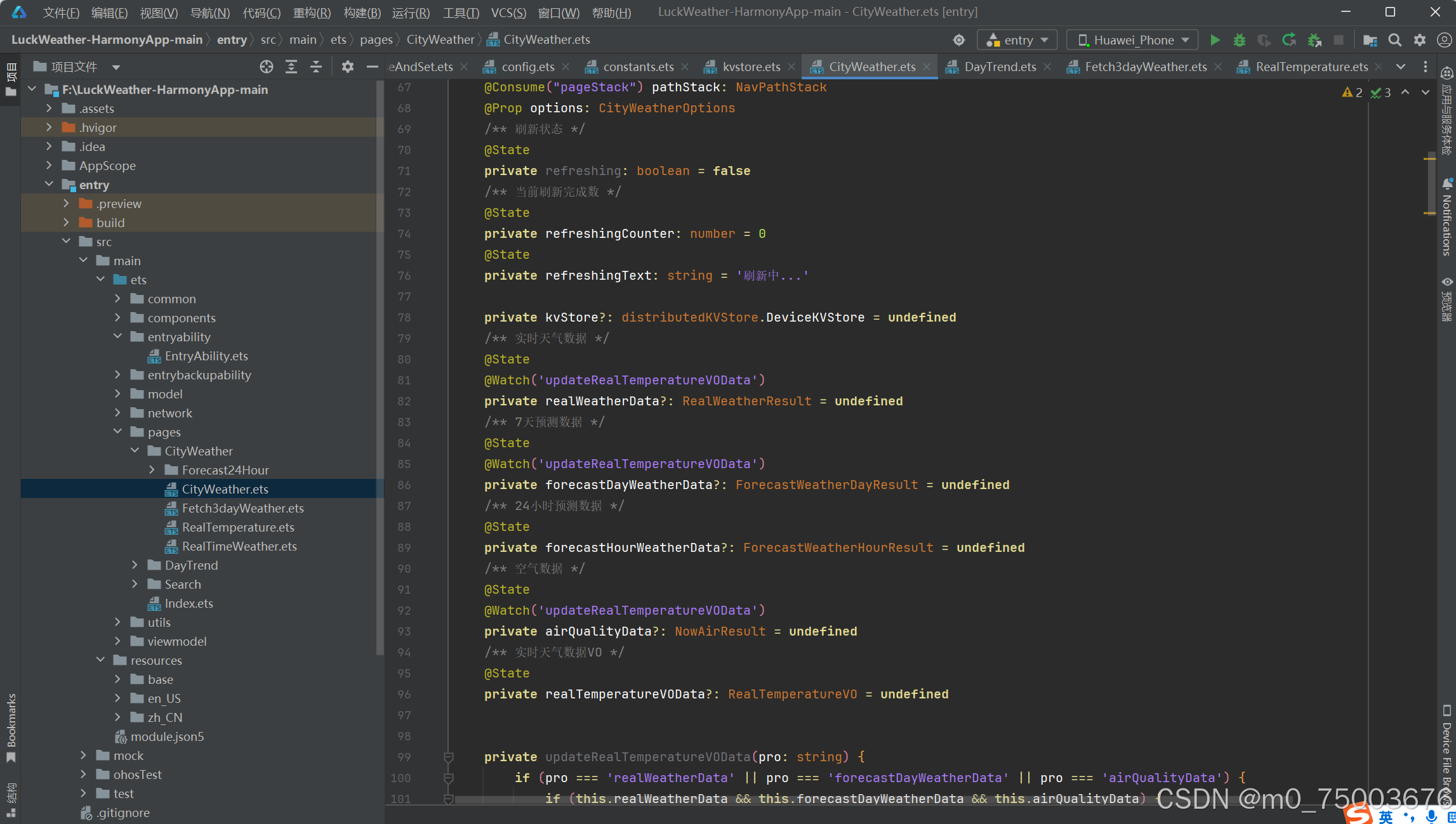
Task: Close the constants.ets tab
Action: (685, 67)
